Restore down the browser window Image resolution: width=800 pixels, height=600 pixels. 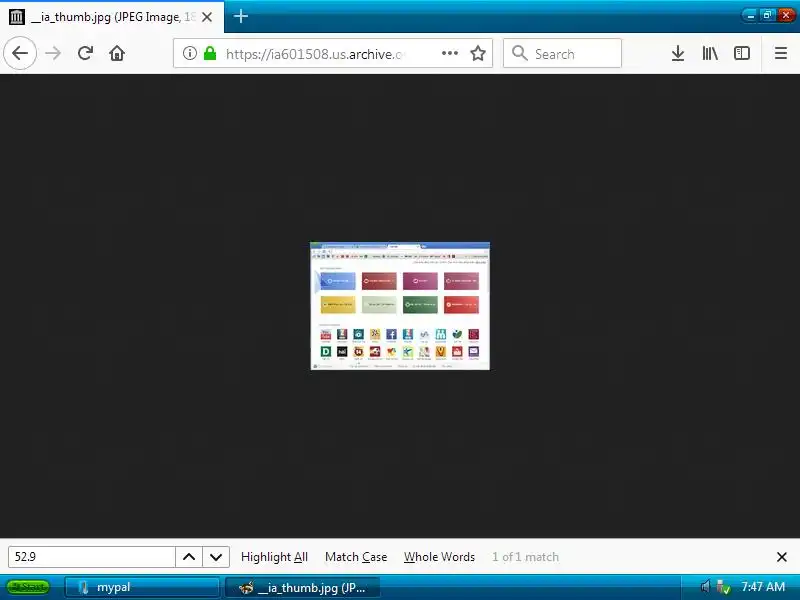click(767, 15)
